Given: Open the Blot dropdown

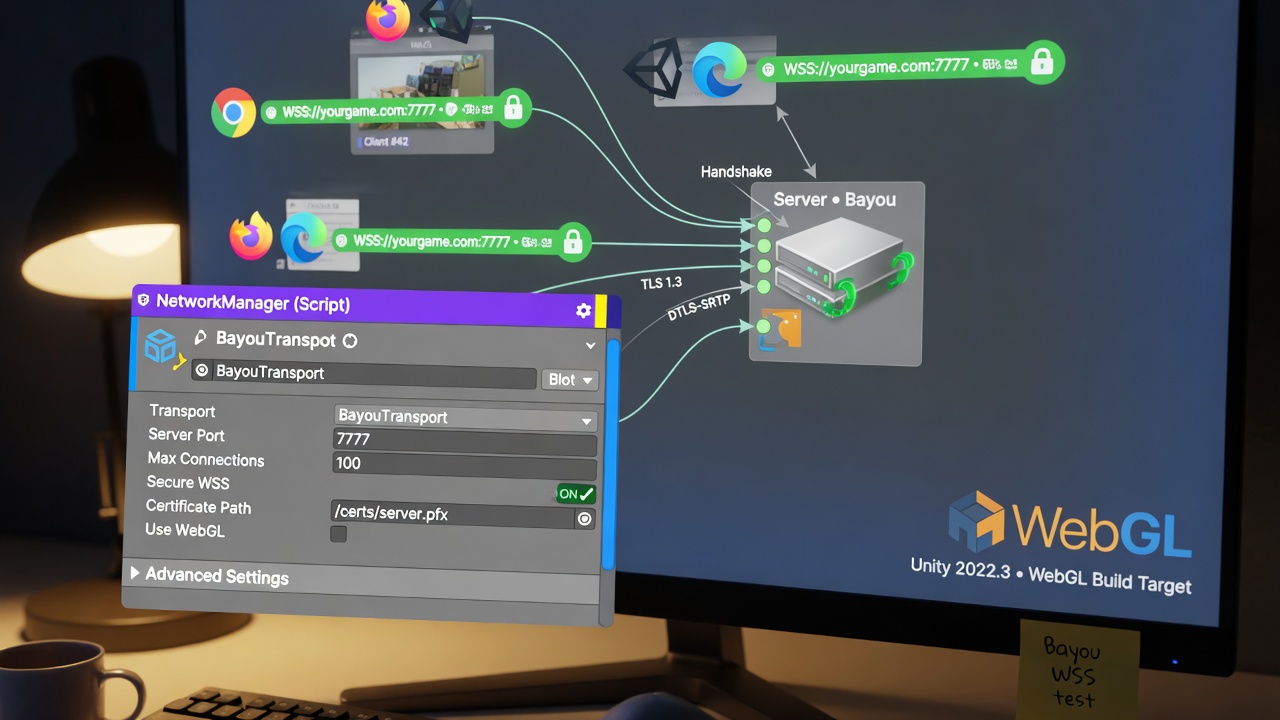Looking at the screenshot, I should 570,380.
